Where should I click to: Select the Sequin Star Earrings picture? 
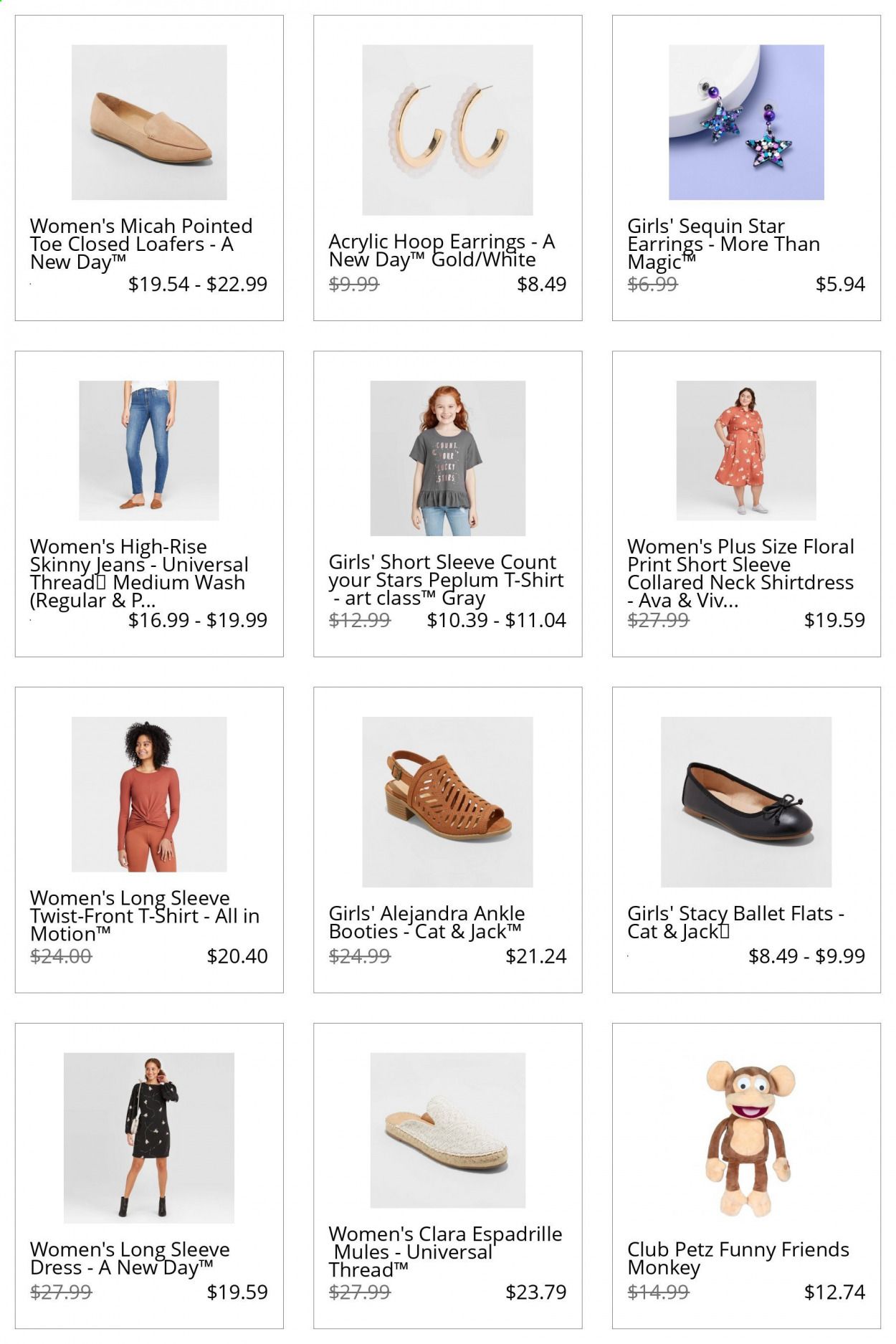[x=746, y=123]
